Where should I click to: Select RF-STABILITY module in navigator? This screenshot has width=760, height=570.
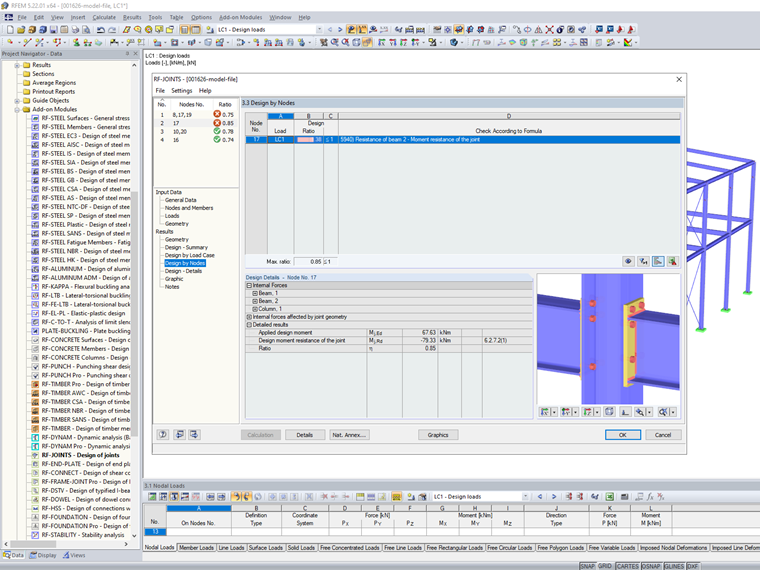tap(83, 535)
